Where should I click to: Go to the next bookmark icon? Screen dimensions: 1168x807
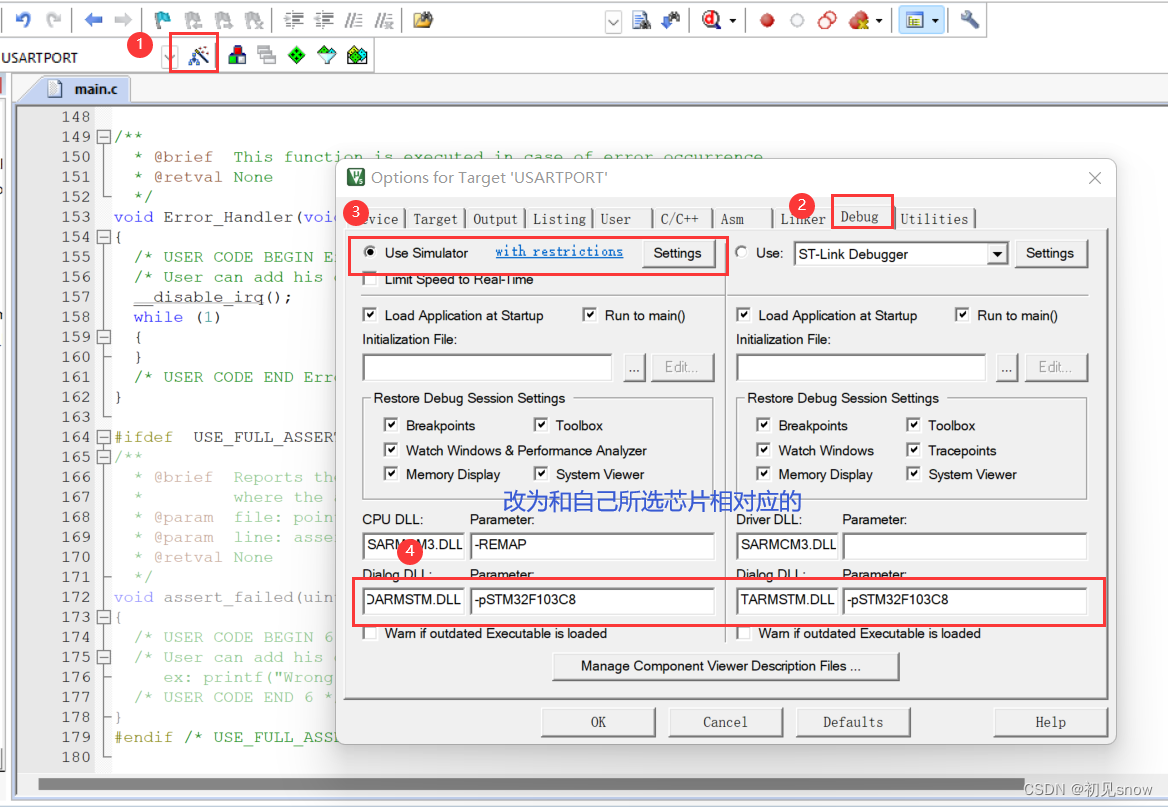click(x=223, y=20)
